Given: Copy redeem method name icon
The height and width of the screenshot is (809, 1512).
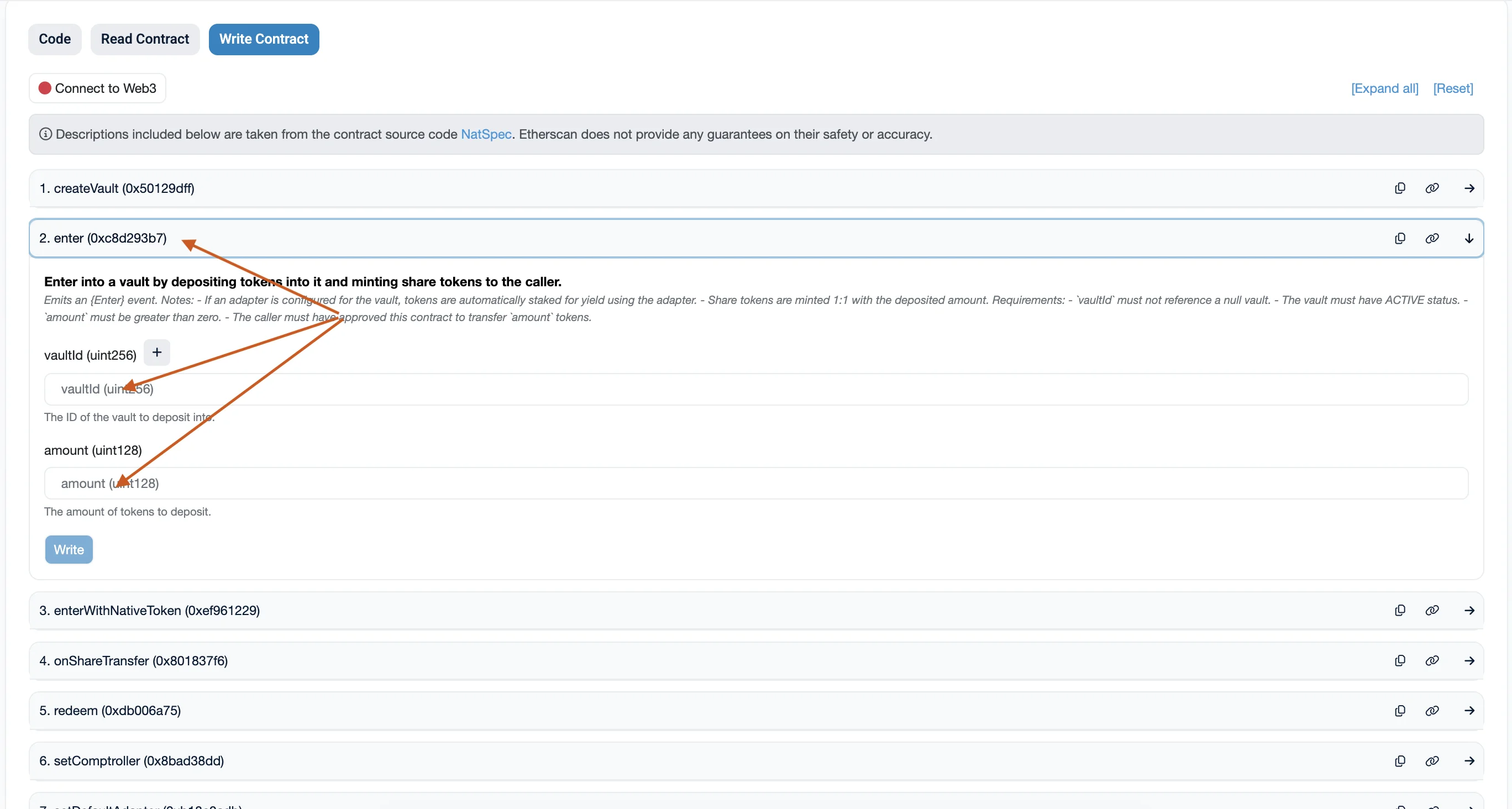Looking at the screenshot, I should click(1400, 711).
